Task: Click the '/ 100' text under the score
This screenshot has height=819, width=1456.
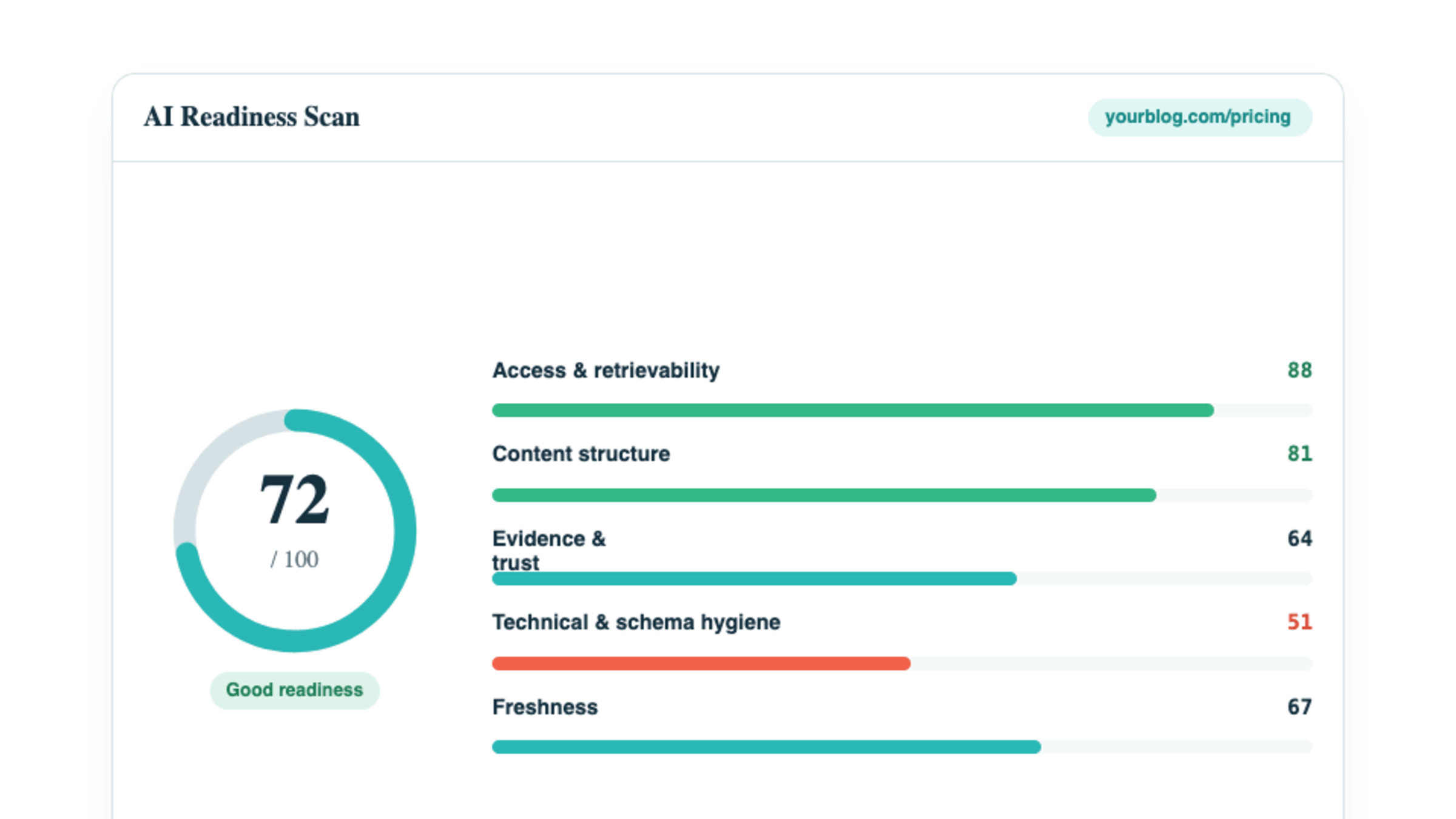Action: coord(294,559)
